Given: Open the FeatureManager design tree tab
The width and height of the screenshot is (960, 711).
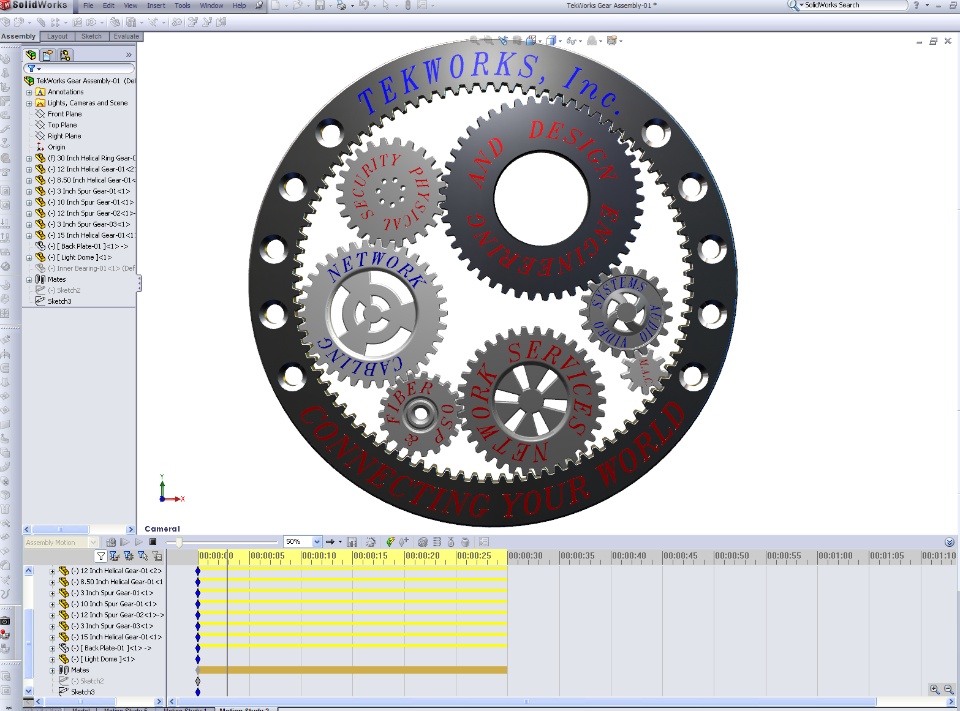Looking at the screenshot, I should click(x=31, y=55).
